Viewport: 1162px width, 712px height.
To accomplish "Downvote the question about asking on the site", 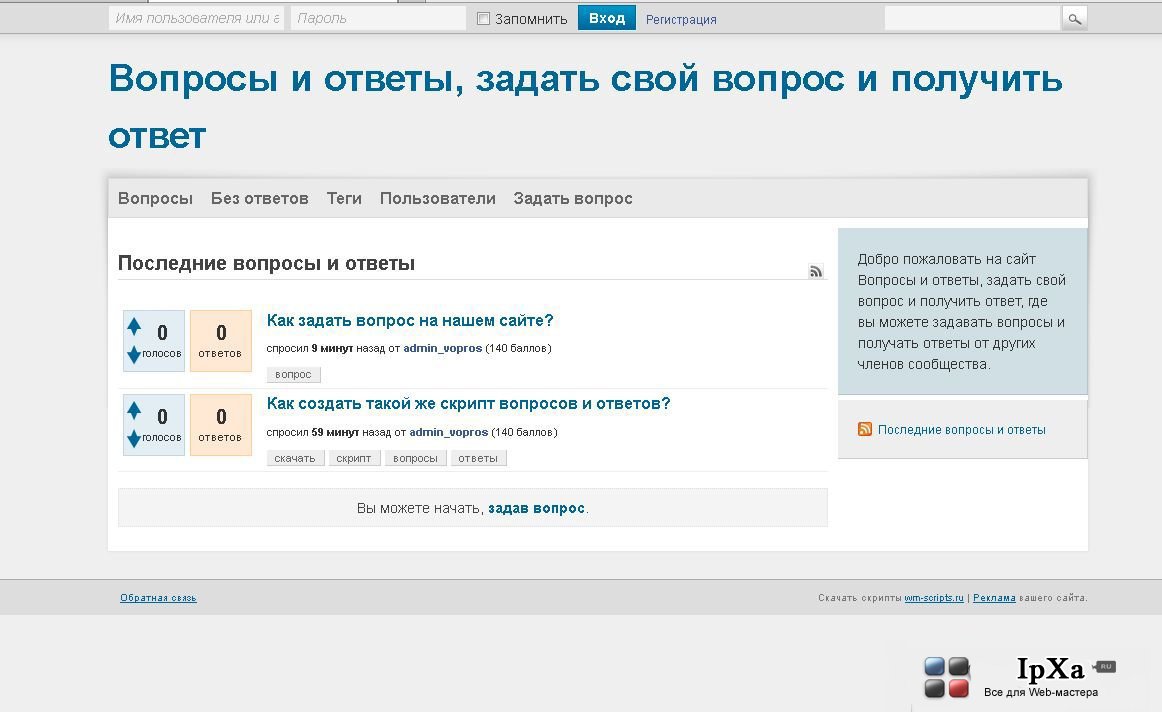I will (x=134, y=354).
